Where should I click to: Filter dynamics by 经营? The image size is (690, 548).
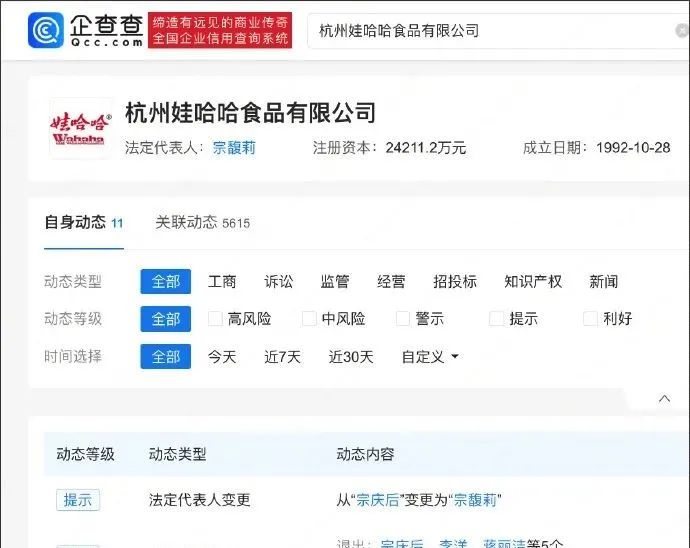pyautogui.click(x=391, y=281)
